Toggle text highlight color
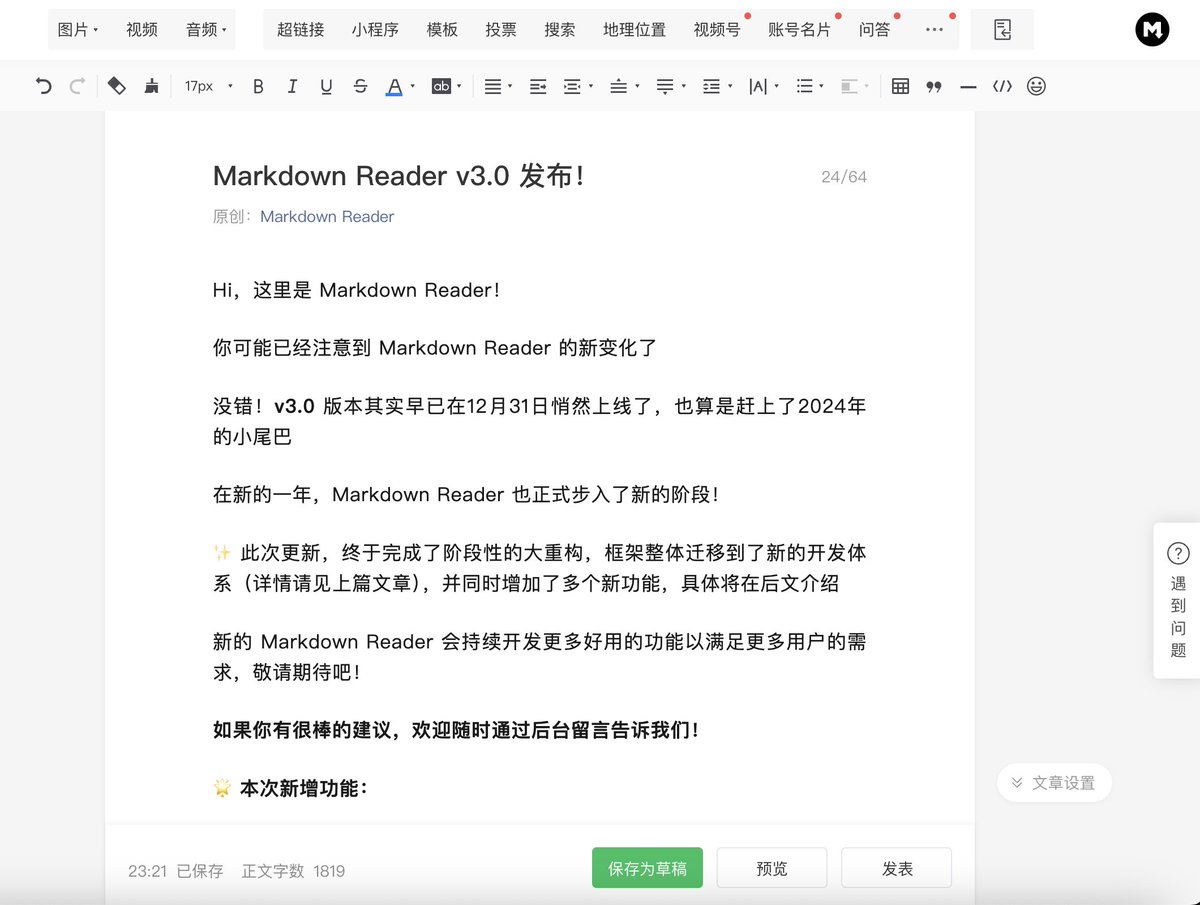 tap(440, 86)
